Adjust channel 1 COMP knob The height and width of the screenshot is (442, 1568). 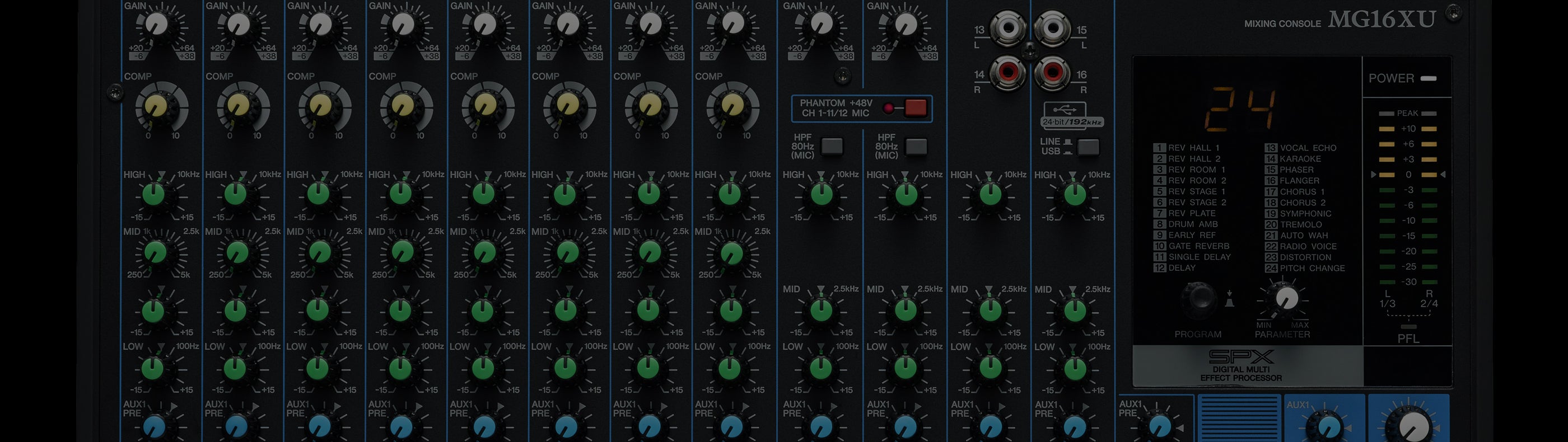[155, 106]
